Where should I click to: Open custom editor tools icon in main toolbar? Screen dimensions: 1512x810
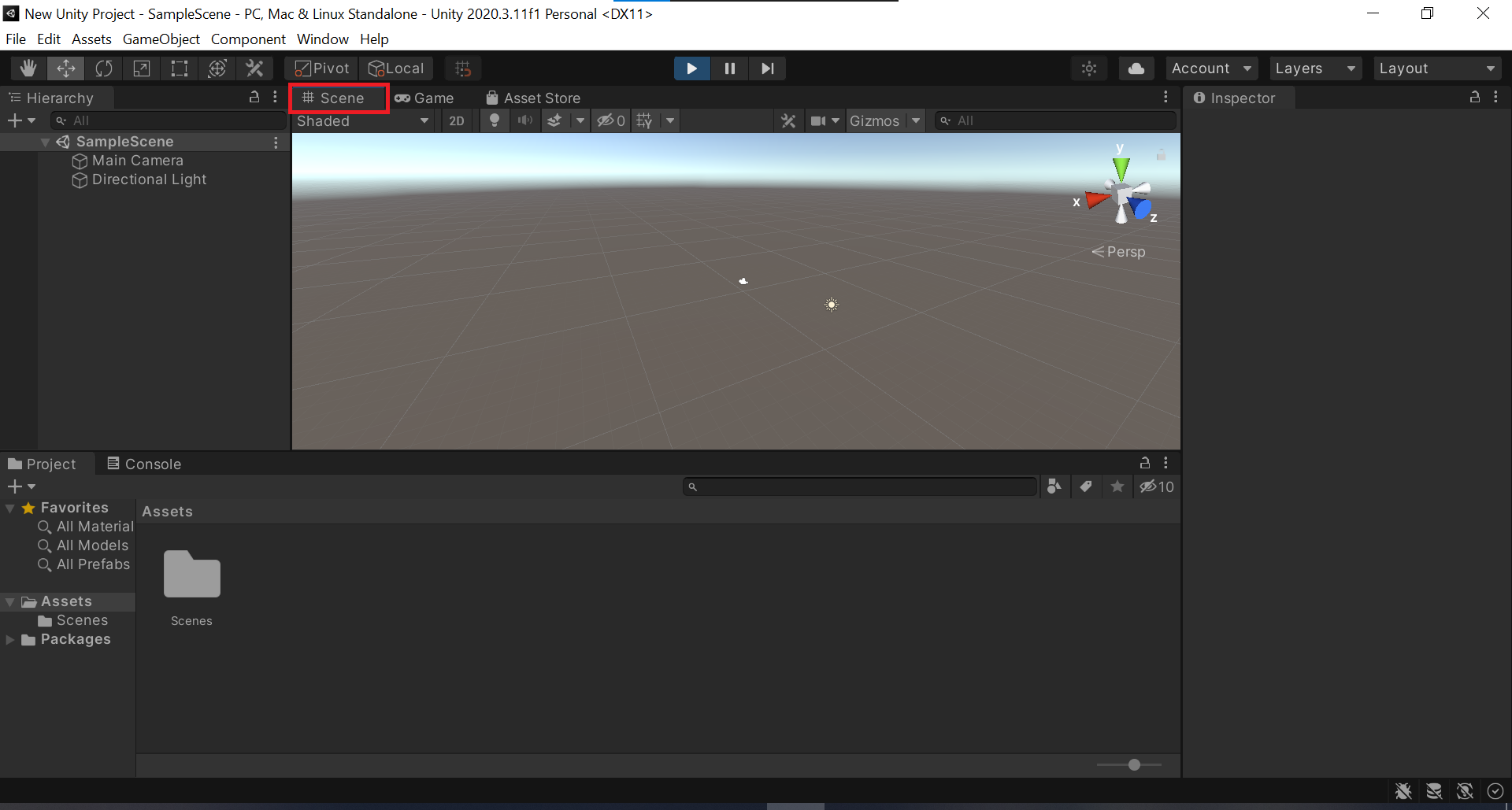254,68
